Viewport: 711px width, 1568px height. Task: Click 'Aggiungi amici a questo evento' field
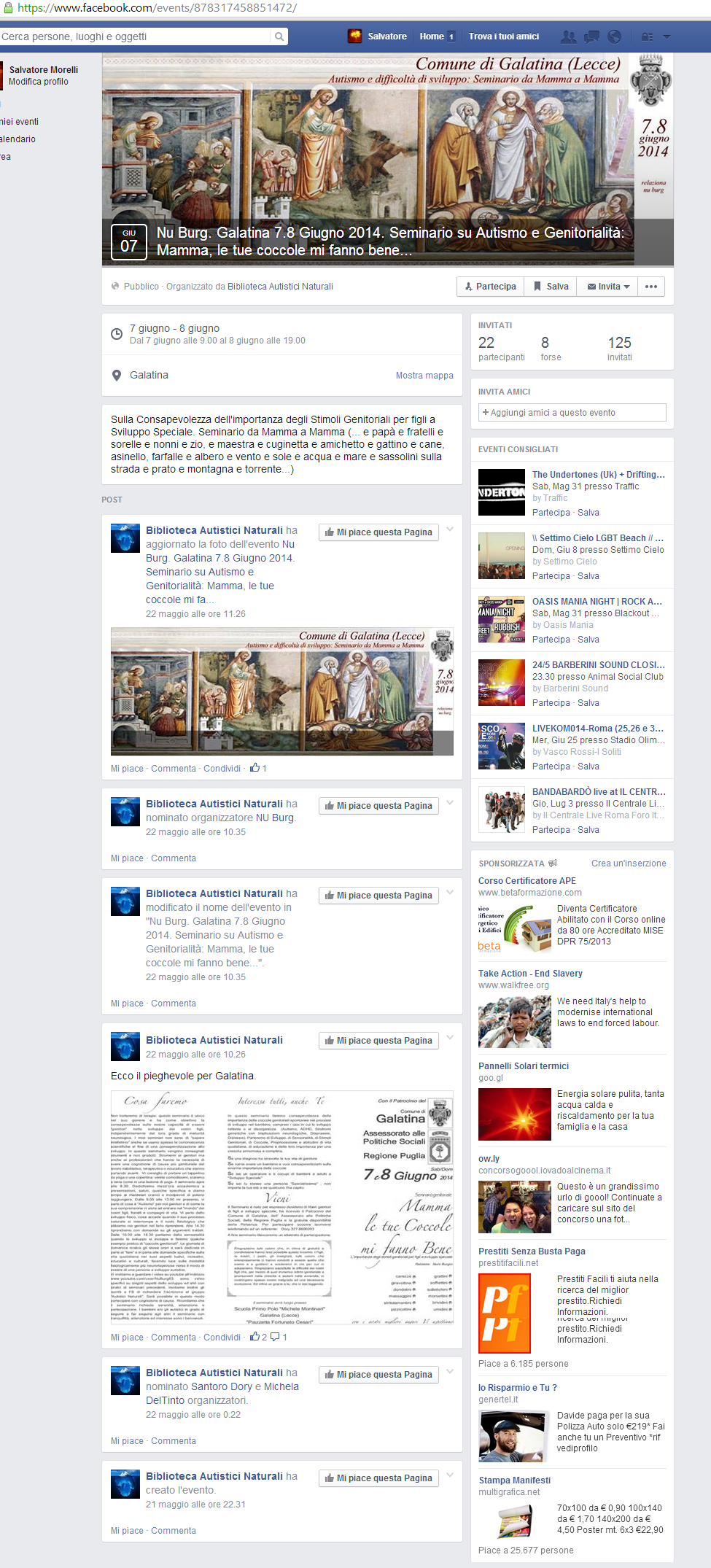click(572, 413)
